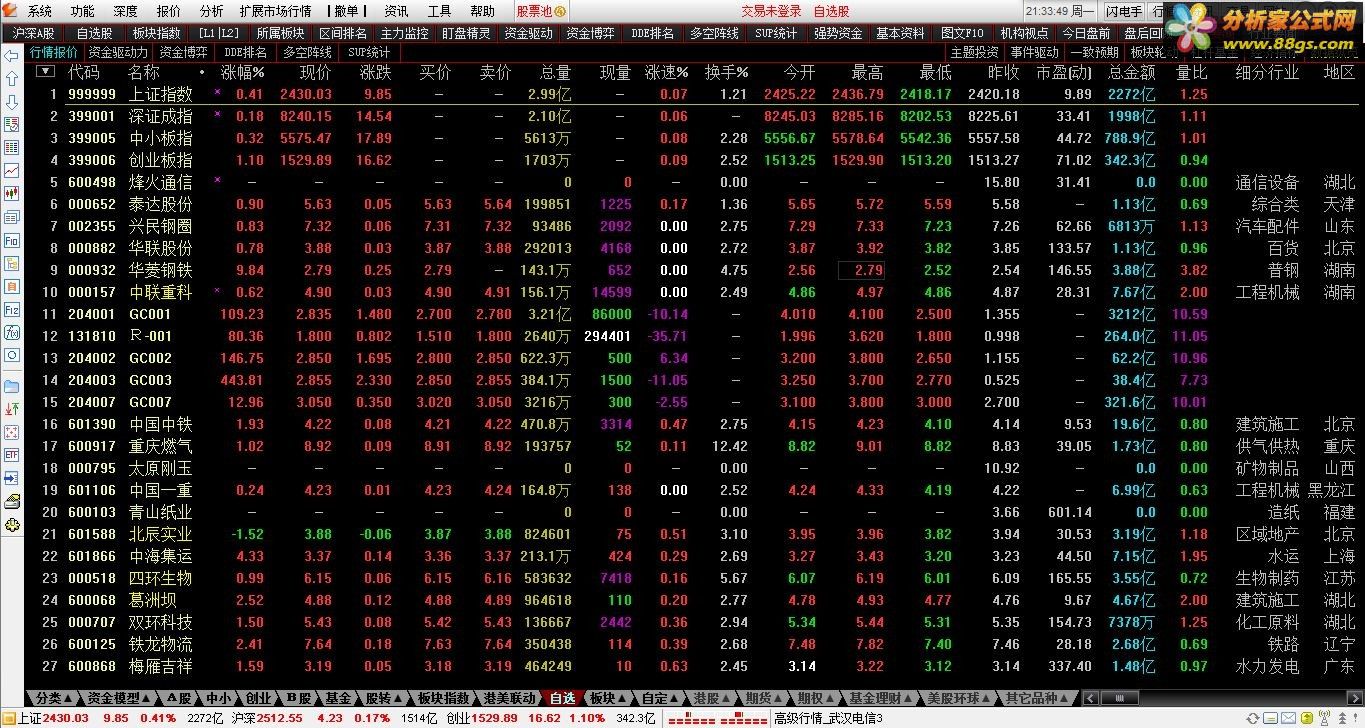Click the 事件驱动 tab on the right

point(1034,53)
